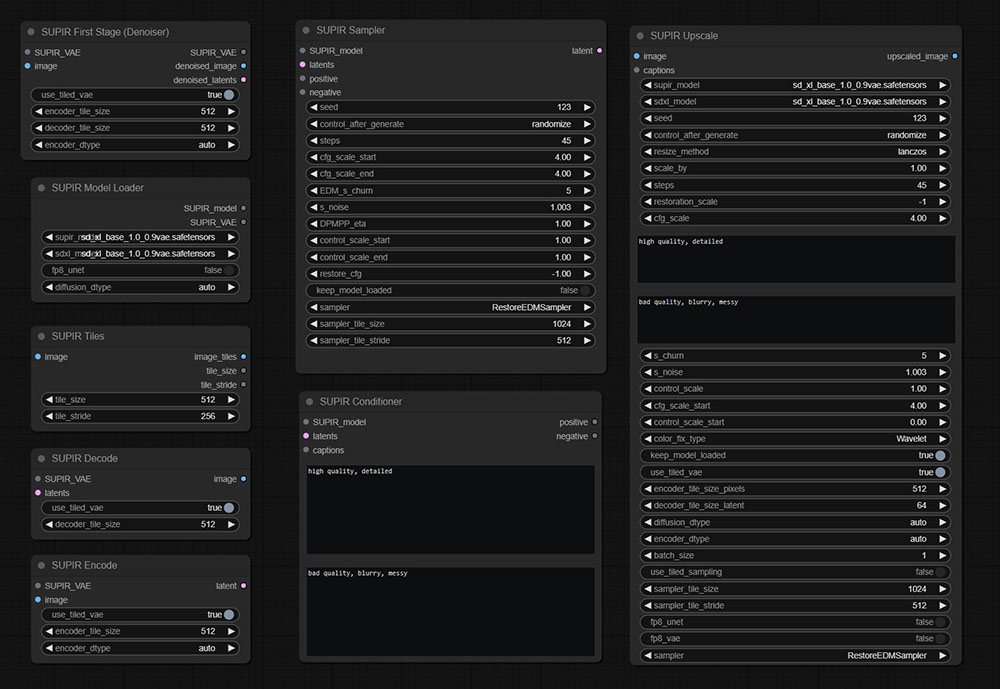
Task: Select the SUPIR Upscale node title
Action: click(x=684, y=36)
